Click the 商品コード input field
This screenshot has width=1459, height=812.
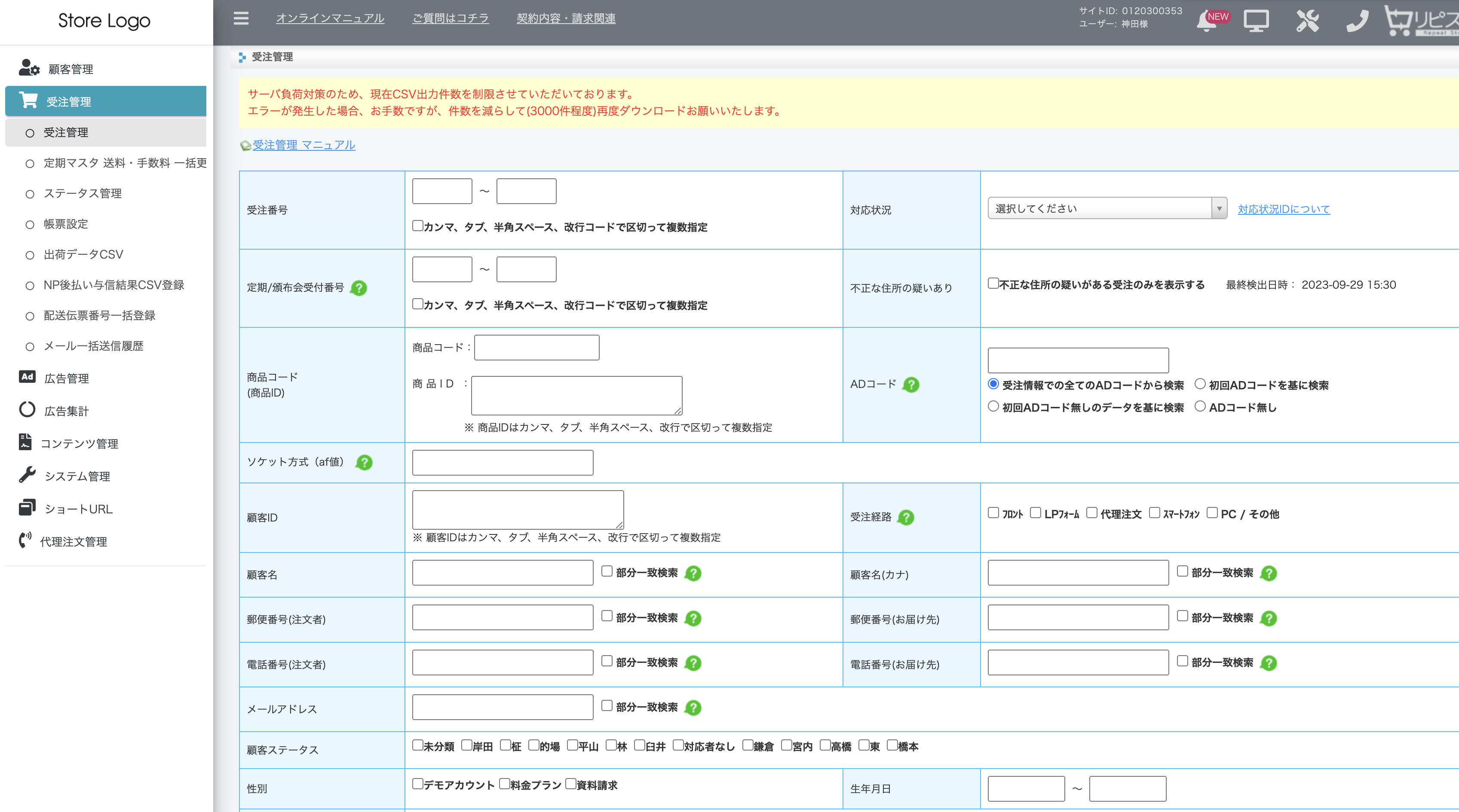point(536,348)
